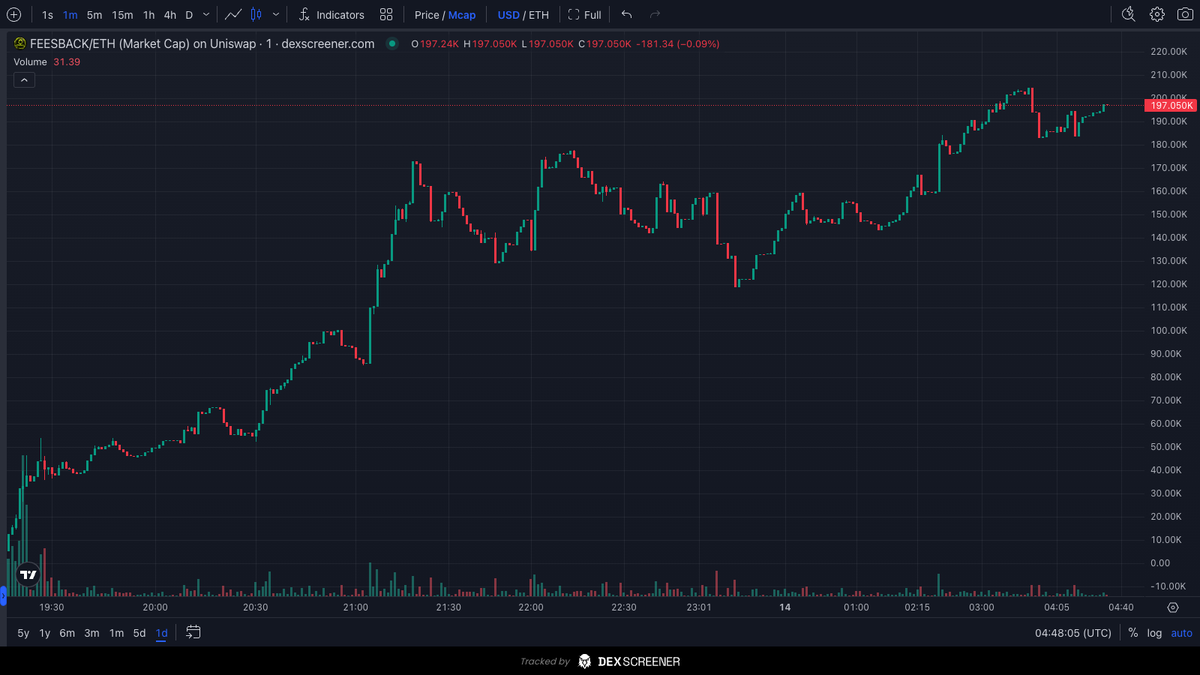Click the Volume value 31.39
The image size is (1200, 675).
(66, 62)
